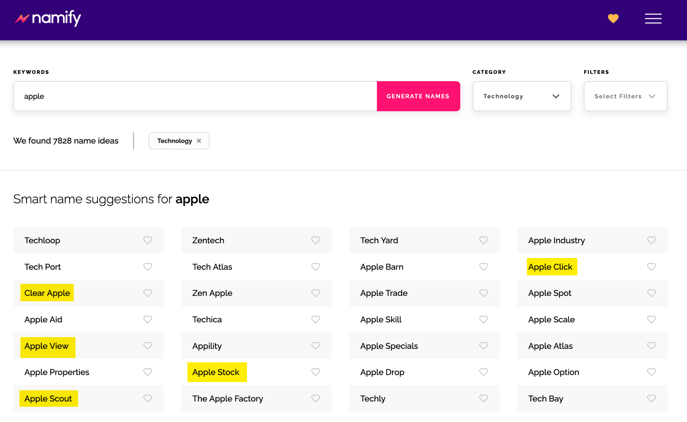Click heart icon beside Tech Yard
The height and width of the screenshot is (422, 687).
tap(484, 240)
